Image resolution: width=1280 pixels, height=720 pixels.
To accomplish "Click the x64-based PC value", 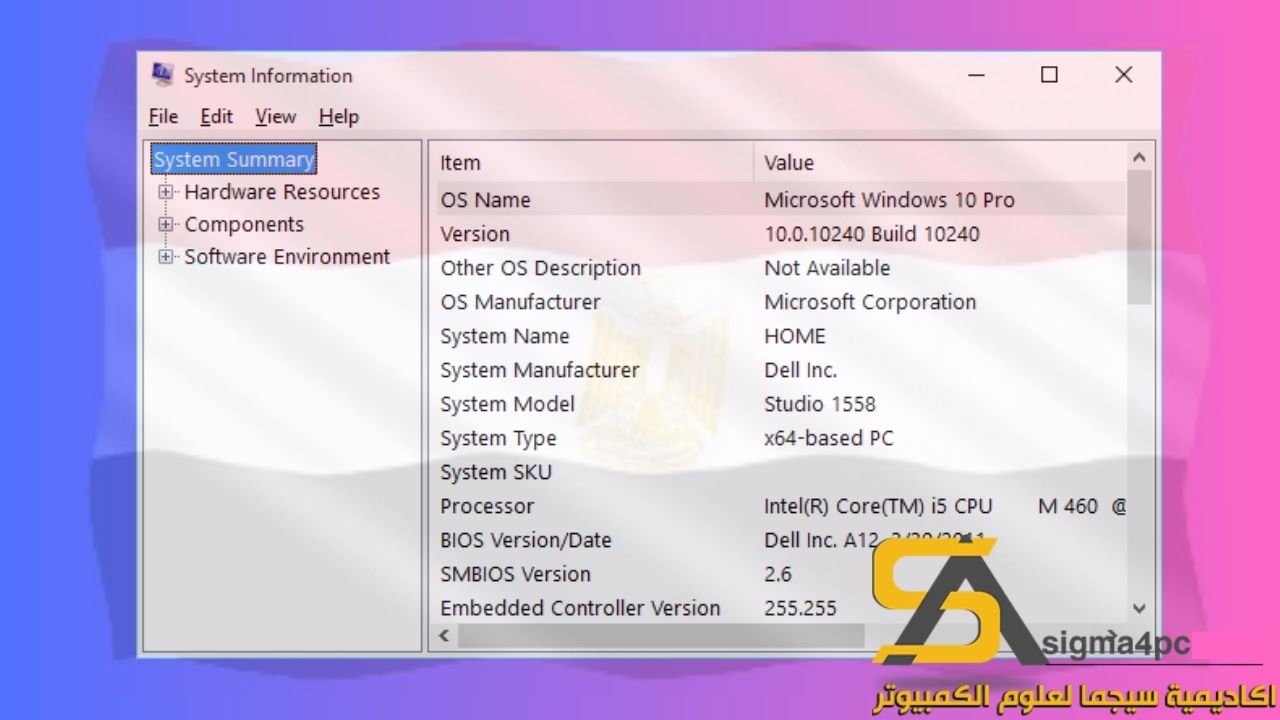I will click(828, 438).
